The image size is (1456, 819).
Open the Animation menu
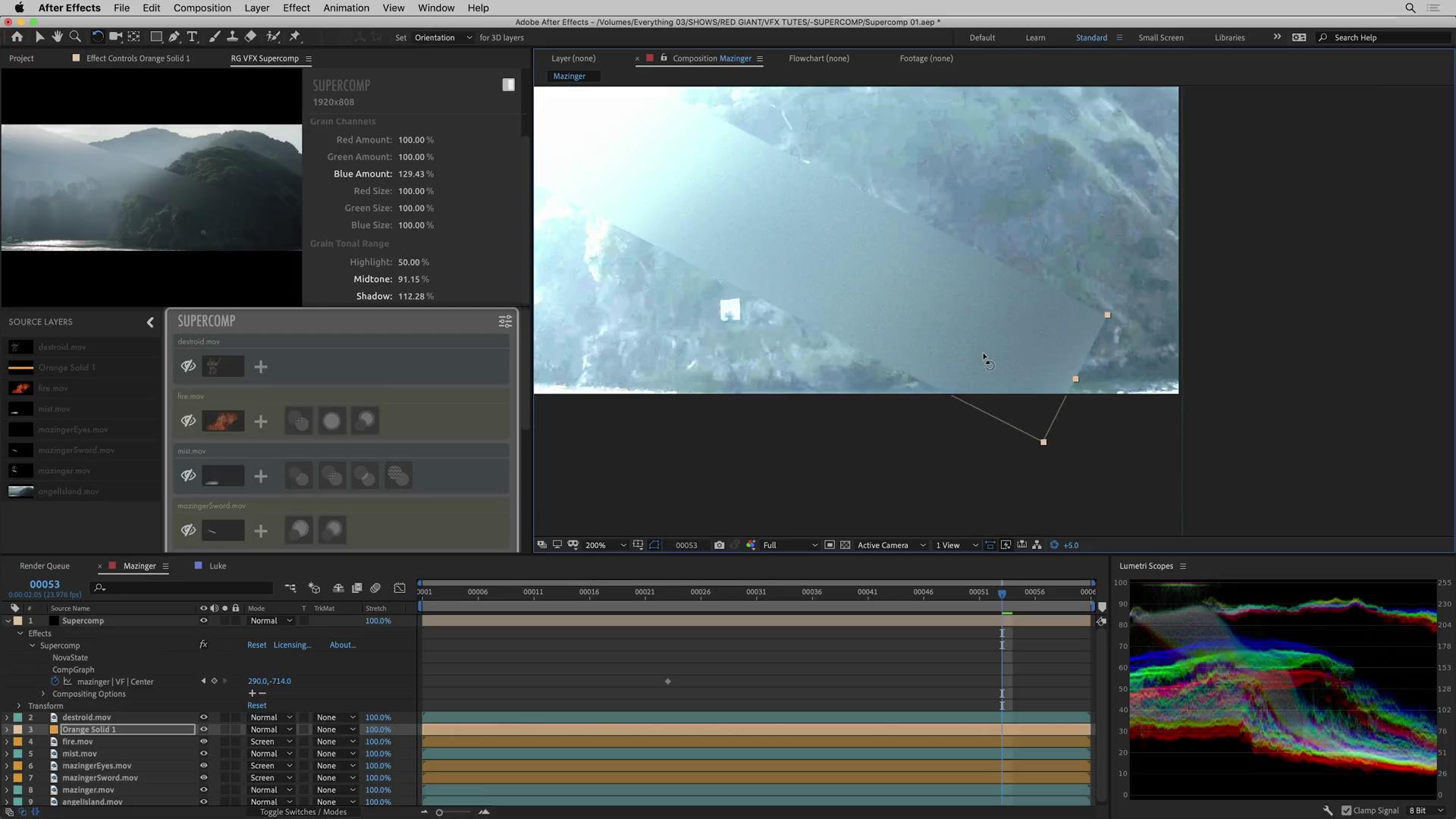tap(346, 8)
